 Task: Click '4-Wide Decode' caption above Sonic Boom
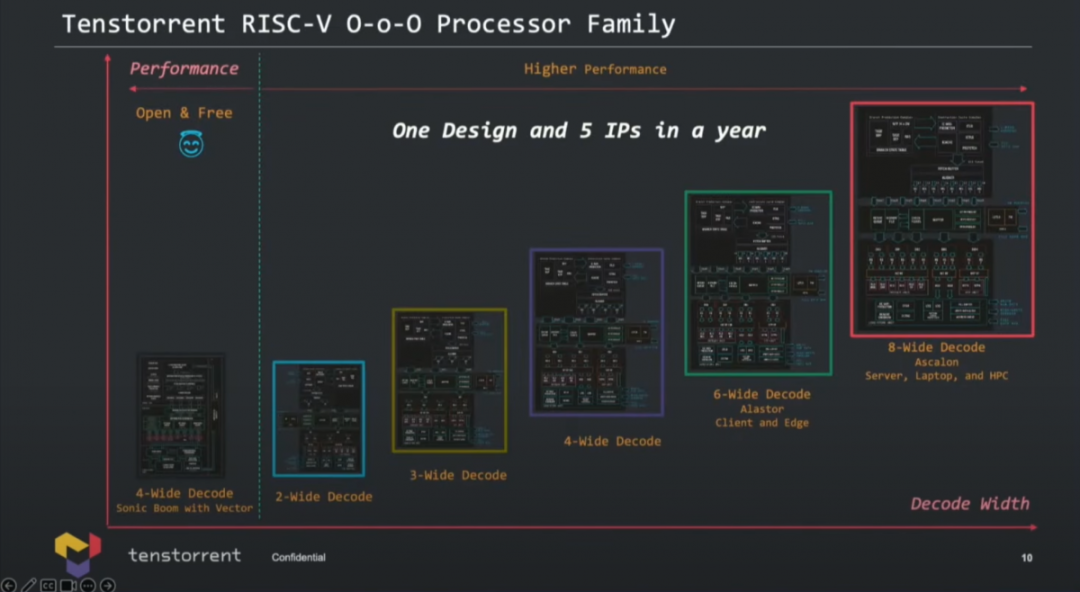point(184,493)
